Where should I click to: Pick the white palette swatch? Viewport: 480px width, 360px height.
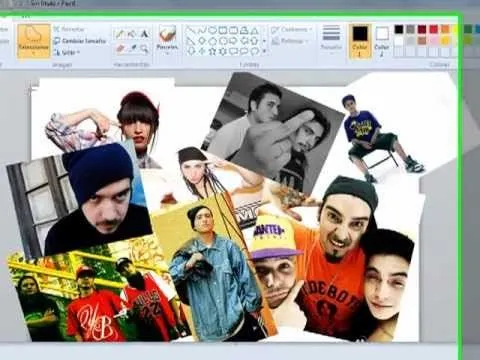click(399, 41)
